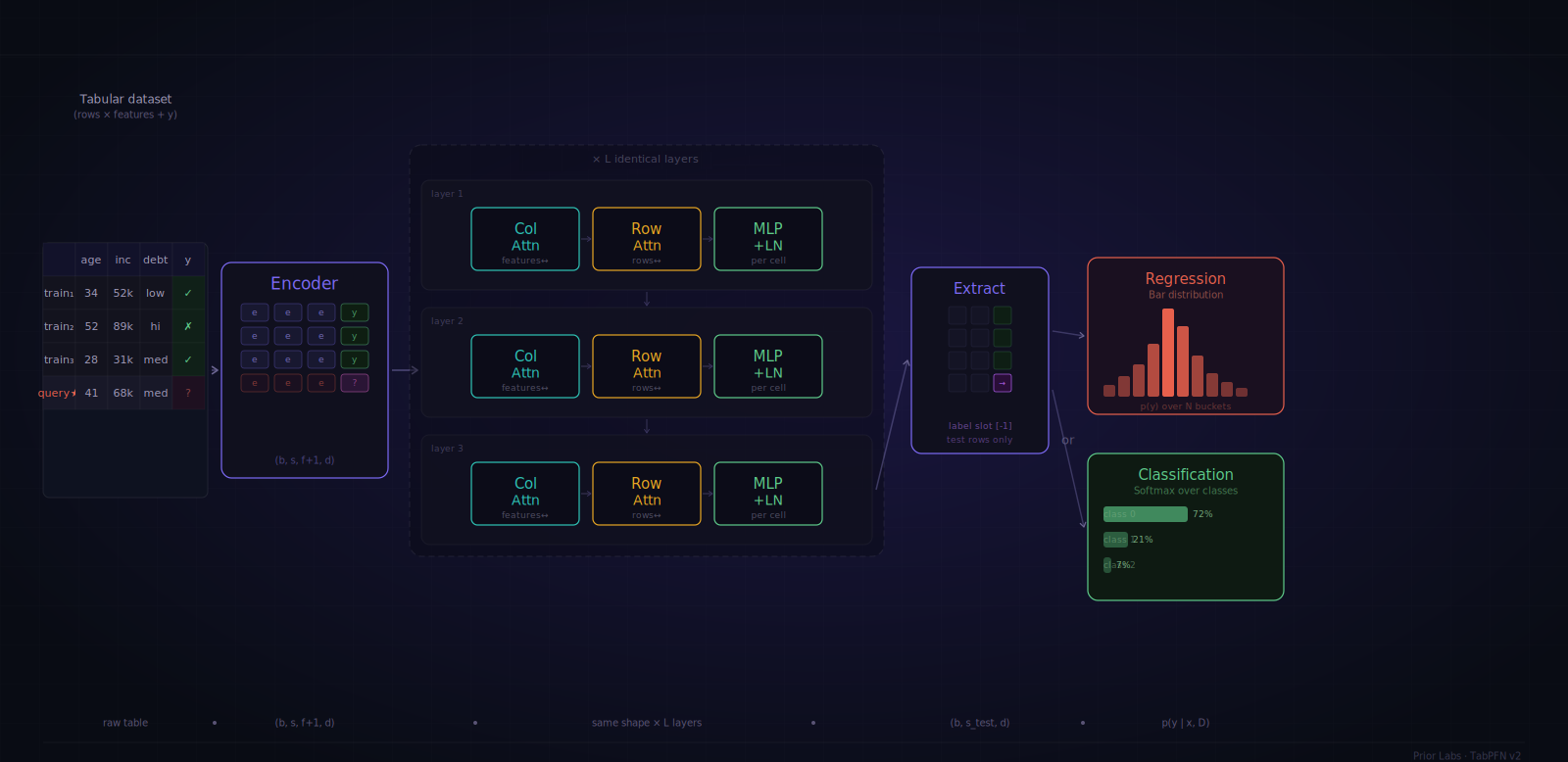Click the class 0 bar showing 72%

tap(1146, 514)
